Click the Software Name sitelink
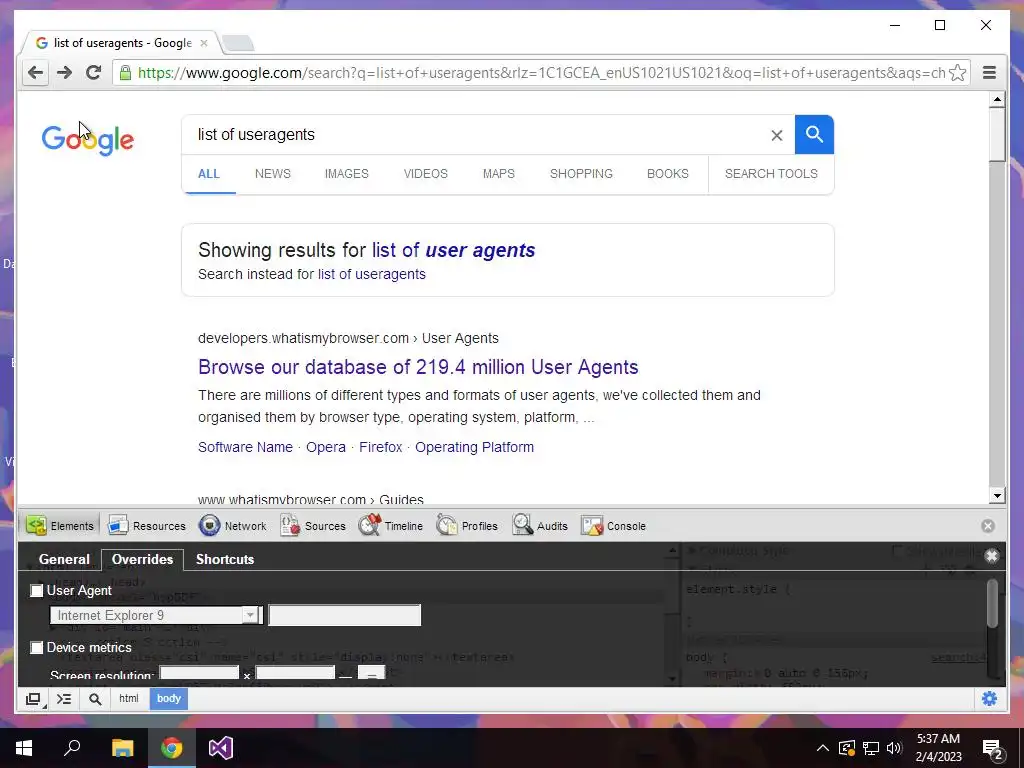Image resolution: width=1024 pixels, height=768 pixels. 245,447
